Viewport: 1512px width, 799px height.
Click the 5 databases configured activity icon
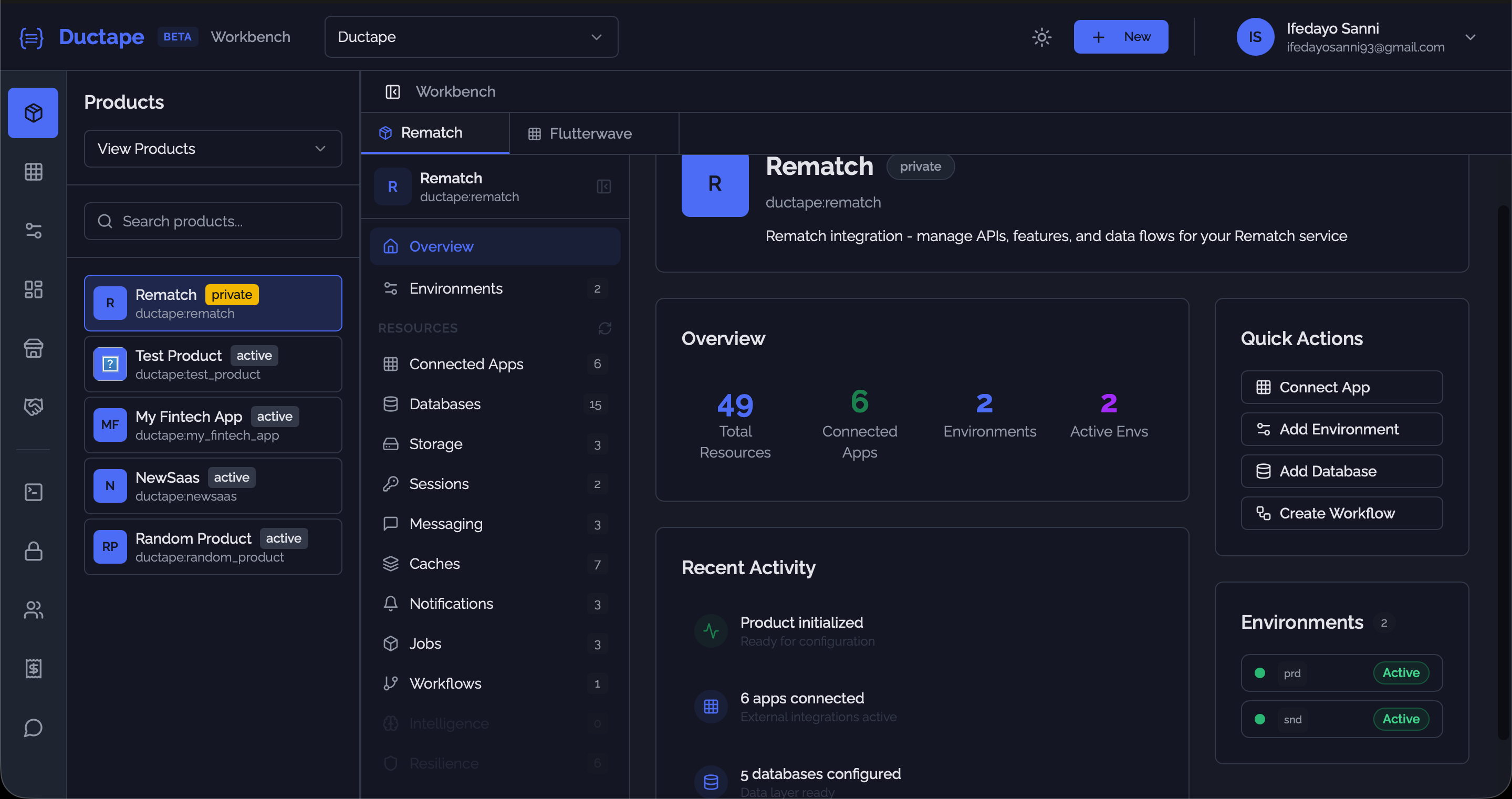(x=711, y=782)
